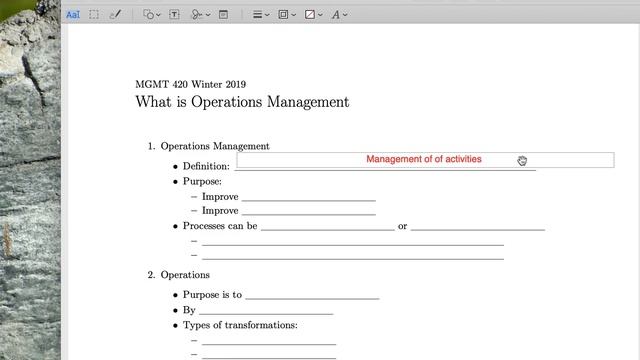Insert a text box with Text tool
640x360 pixels.
point(174,15)
